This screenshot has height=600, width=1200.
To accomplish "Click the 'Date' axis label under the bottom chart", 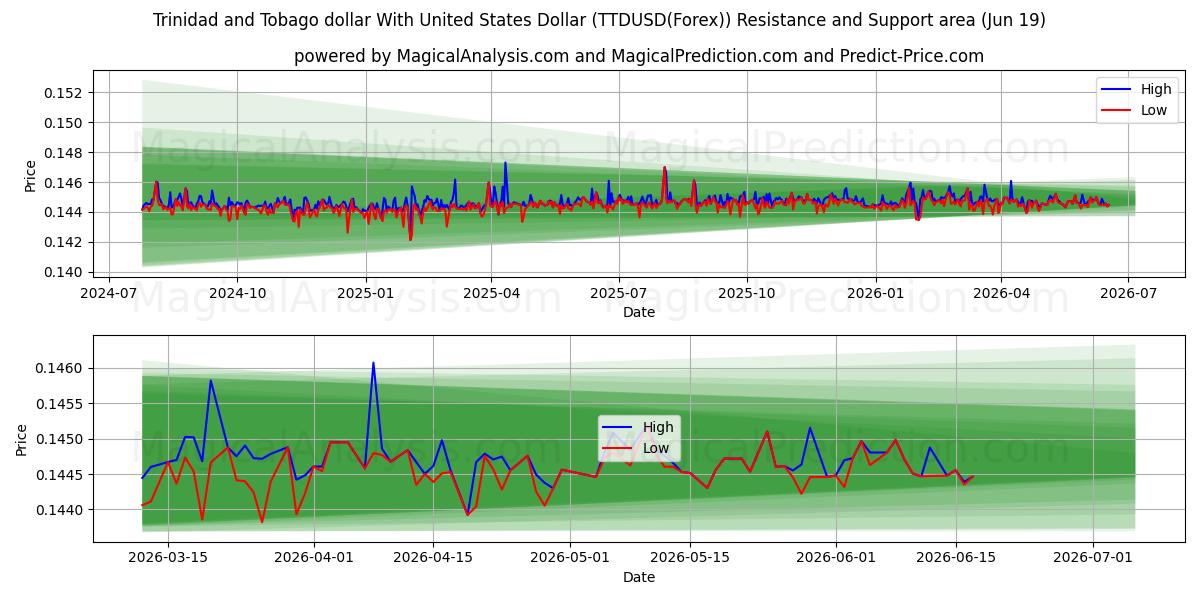I will 639,577.
